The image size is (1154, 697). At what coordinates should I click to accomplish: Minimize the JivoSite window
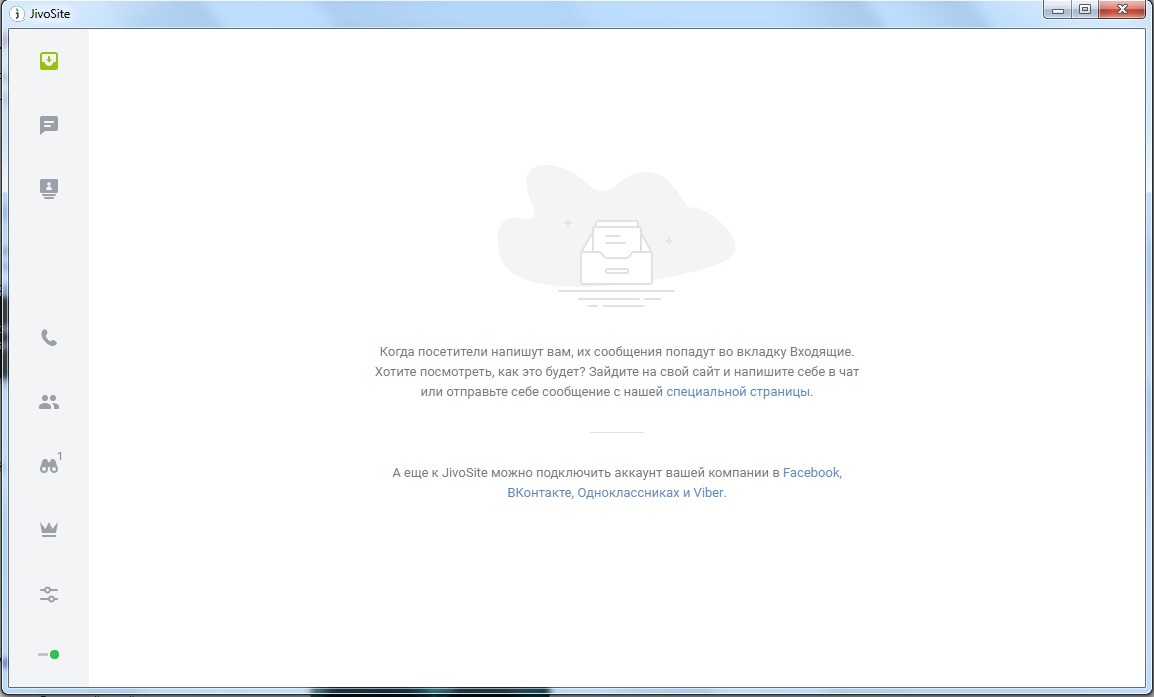pyautogui.click(x=1058, y=10)
